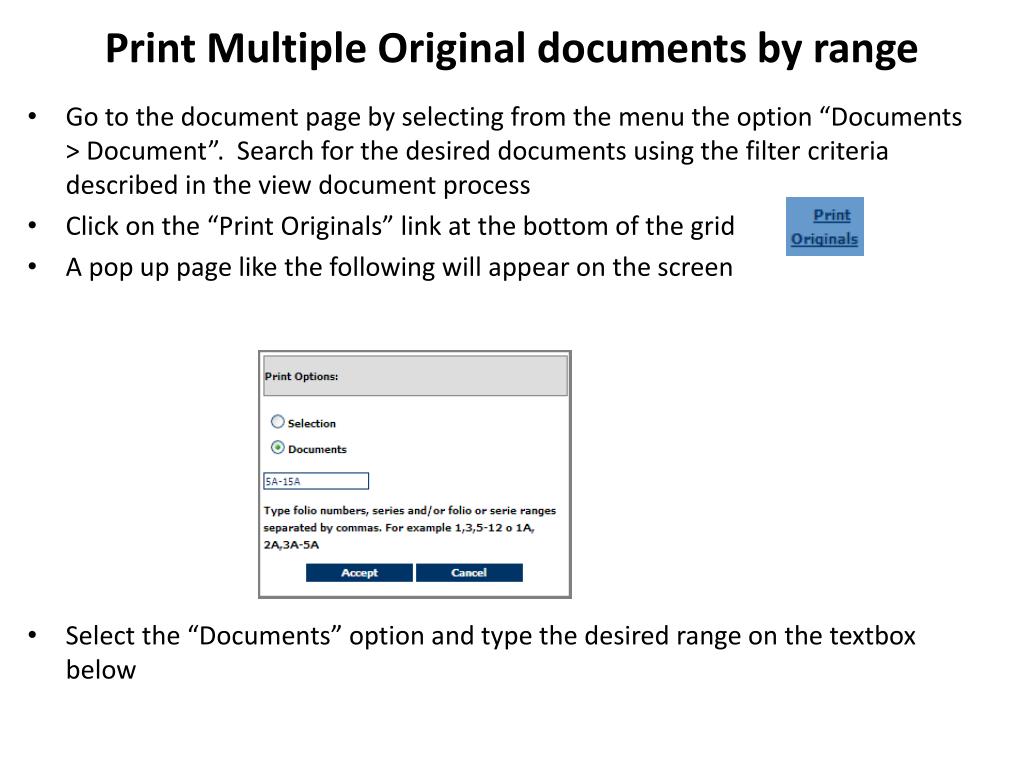Select the Documents radio option
Image resolution: width=1024 pixels, height=768 pixels.
point(278,448)
